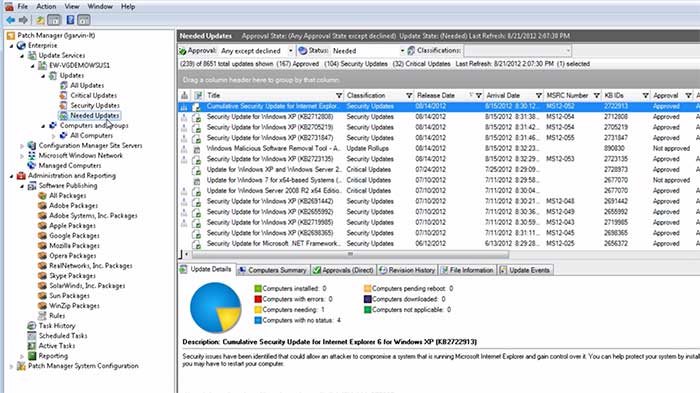Select Security Update for Windows XP (KB2712808)
The height and width of the screenshot is (393, 700).
pyautogui.click(x=439, y=117)
